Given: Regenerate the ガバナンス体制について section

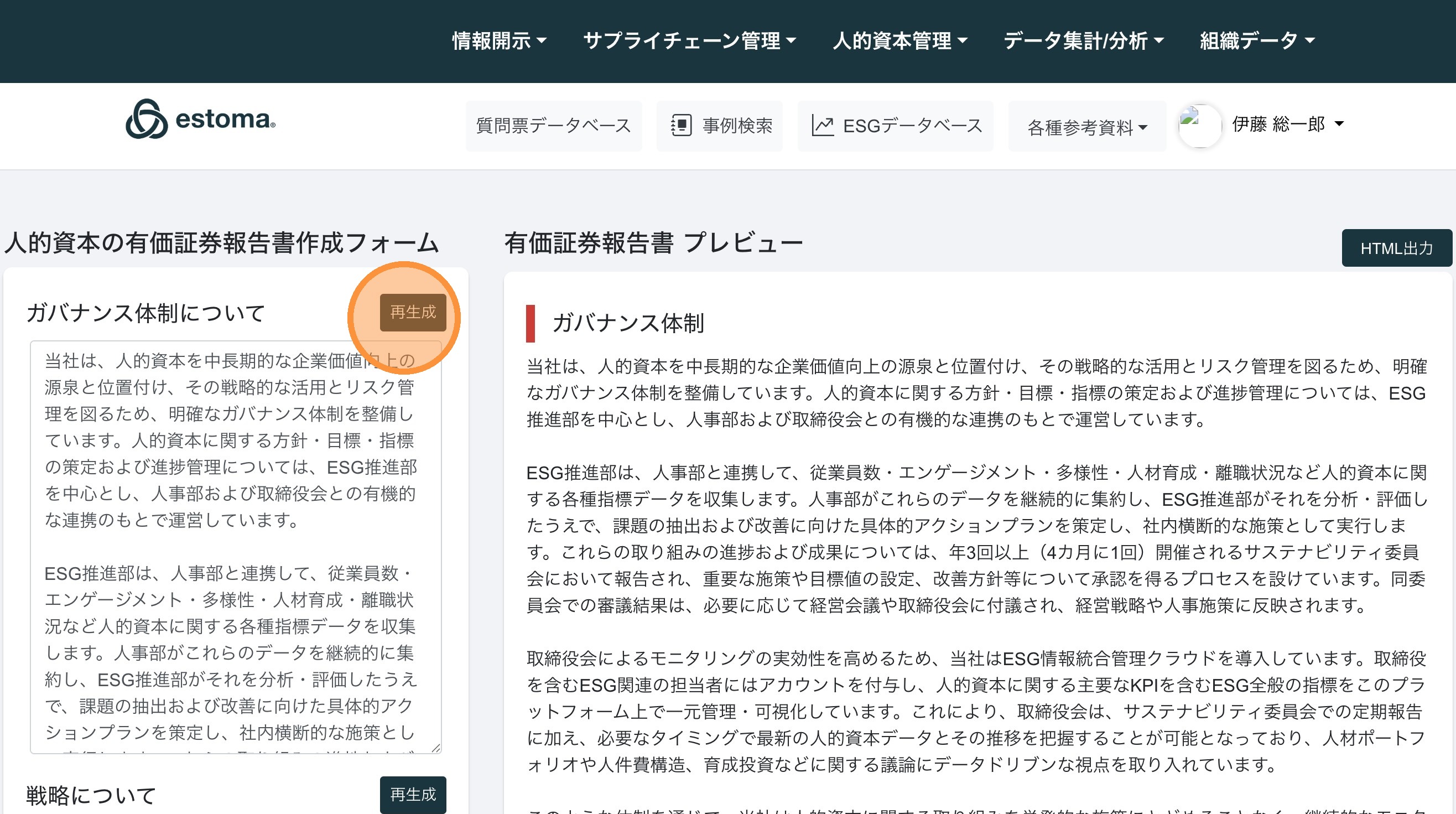Looking at the screenshot, I should [413, 312].
